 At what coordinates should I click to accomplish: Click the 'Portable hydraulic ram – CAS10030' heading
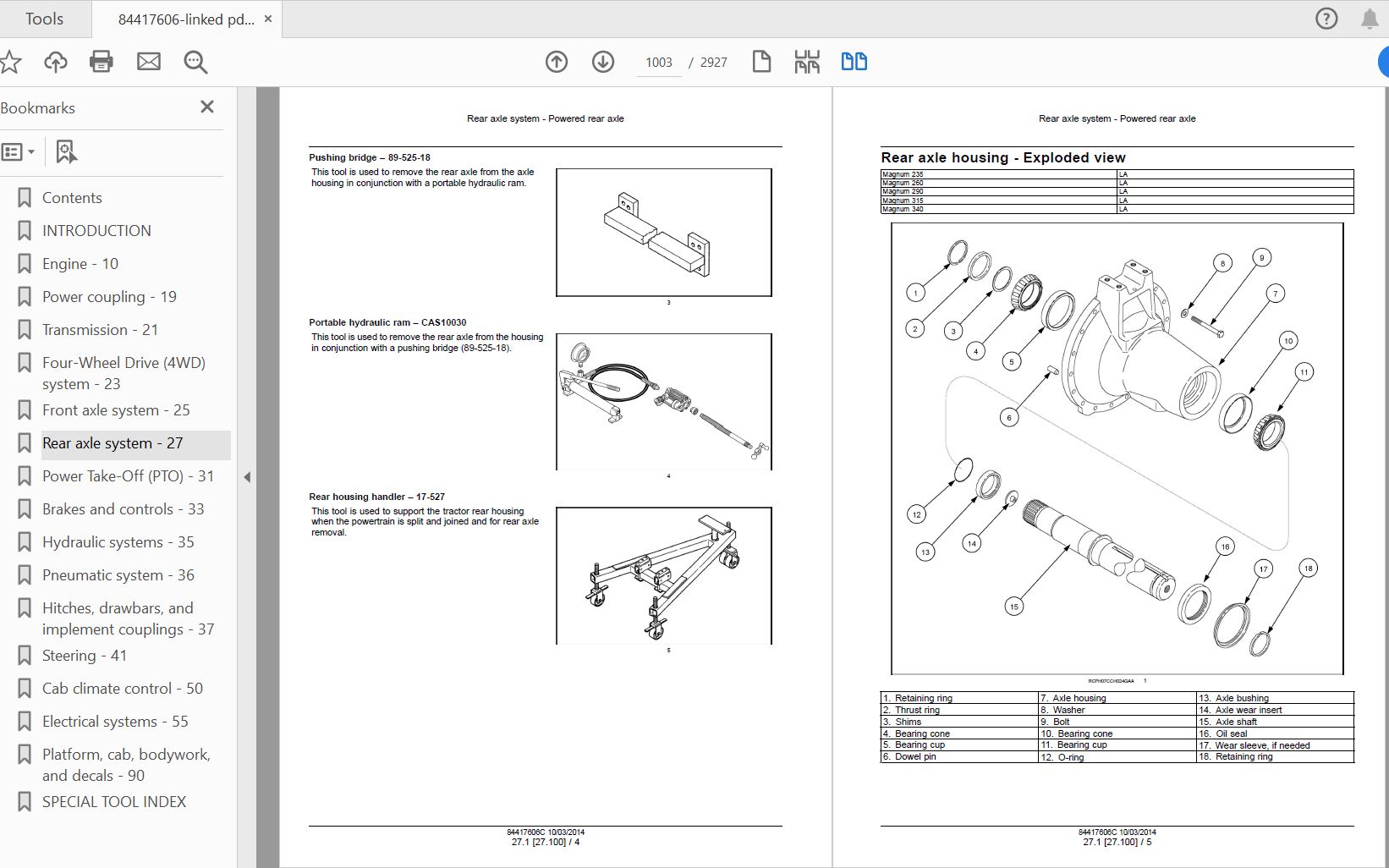(387, 322)
